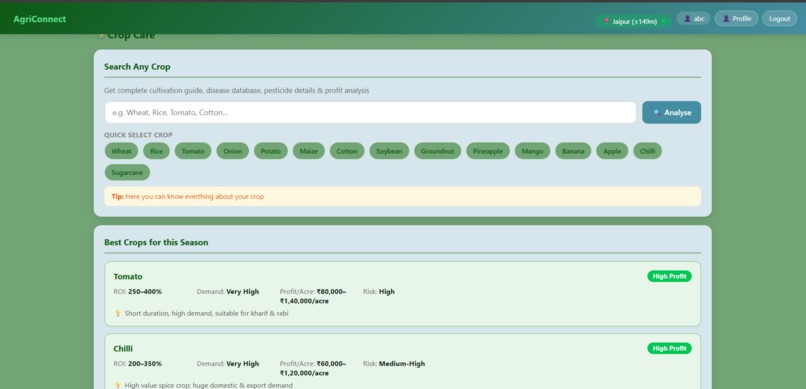
Task: Click the 'Search Any Crop' heading
Action: pos(137,67)
